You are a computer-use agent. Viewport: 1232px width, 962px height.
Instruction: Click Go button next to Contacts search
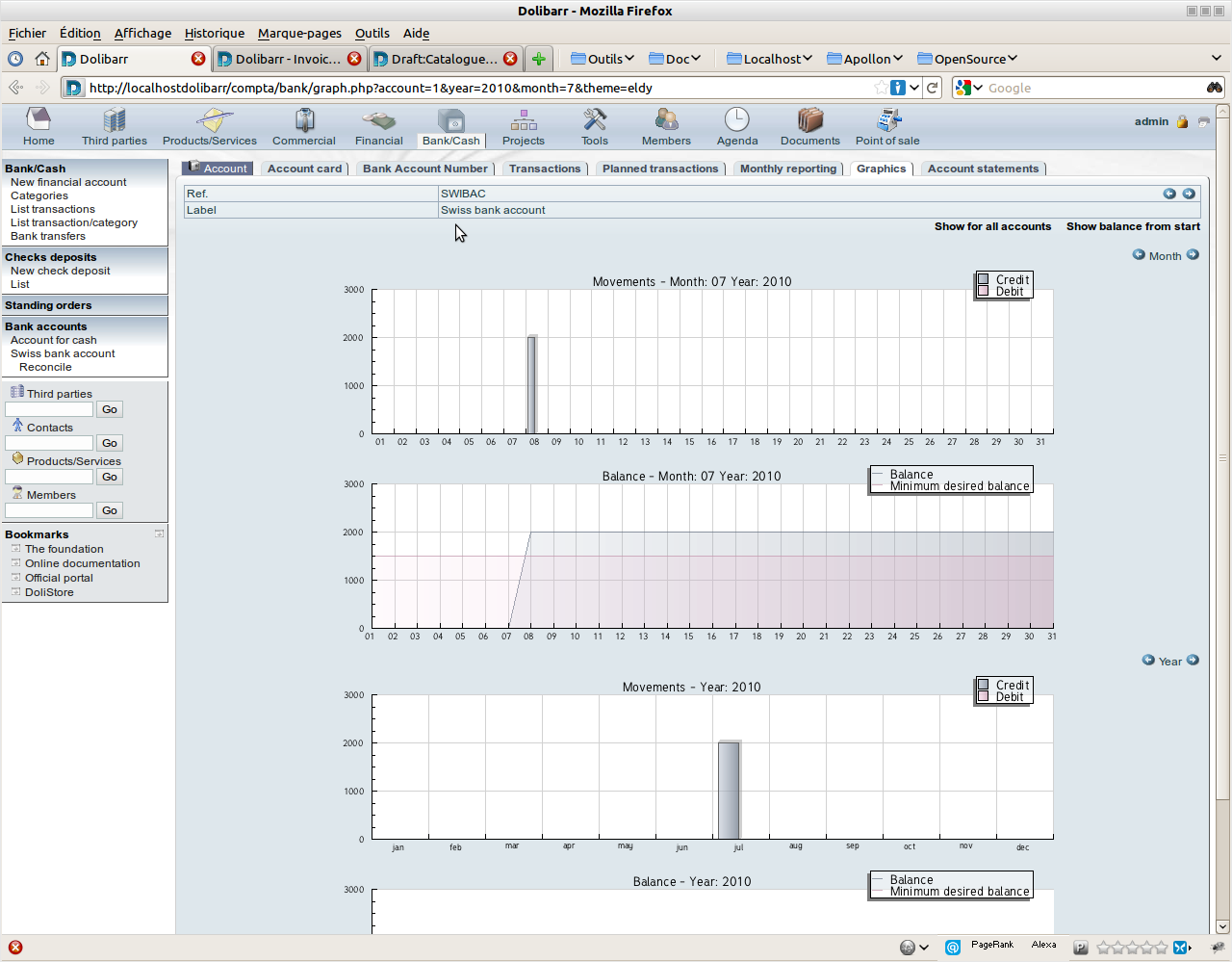pos(110,443)
